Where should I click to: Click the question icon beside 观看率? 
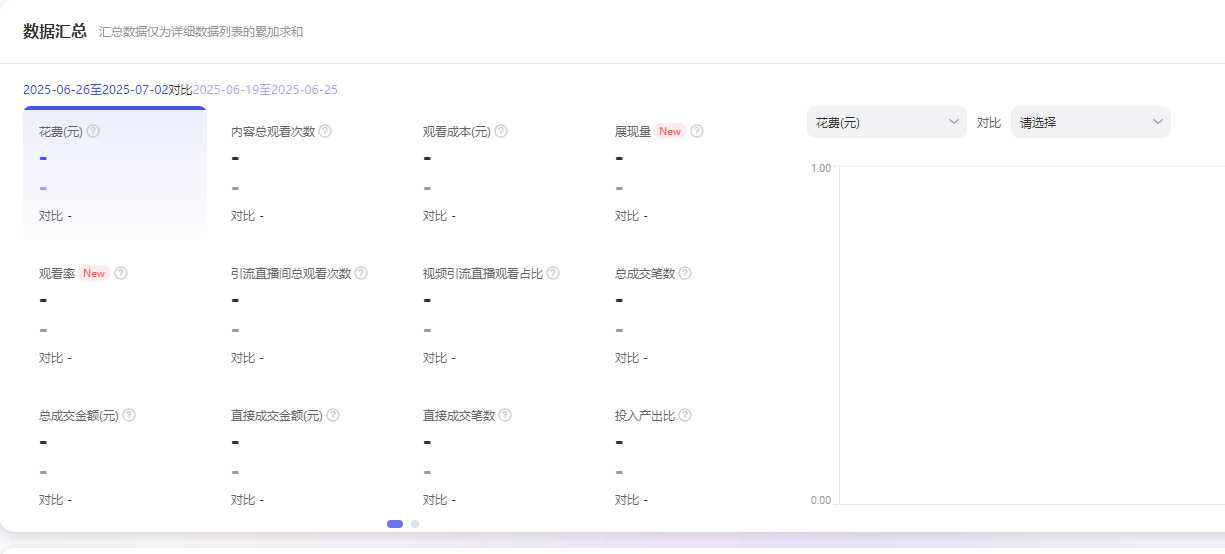[x=121, y=273]
